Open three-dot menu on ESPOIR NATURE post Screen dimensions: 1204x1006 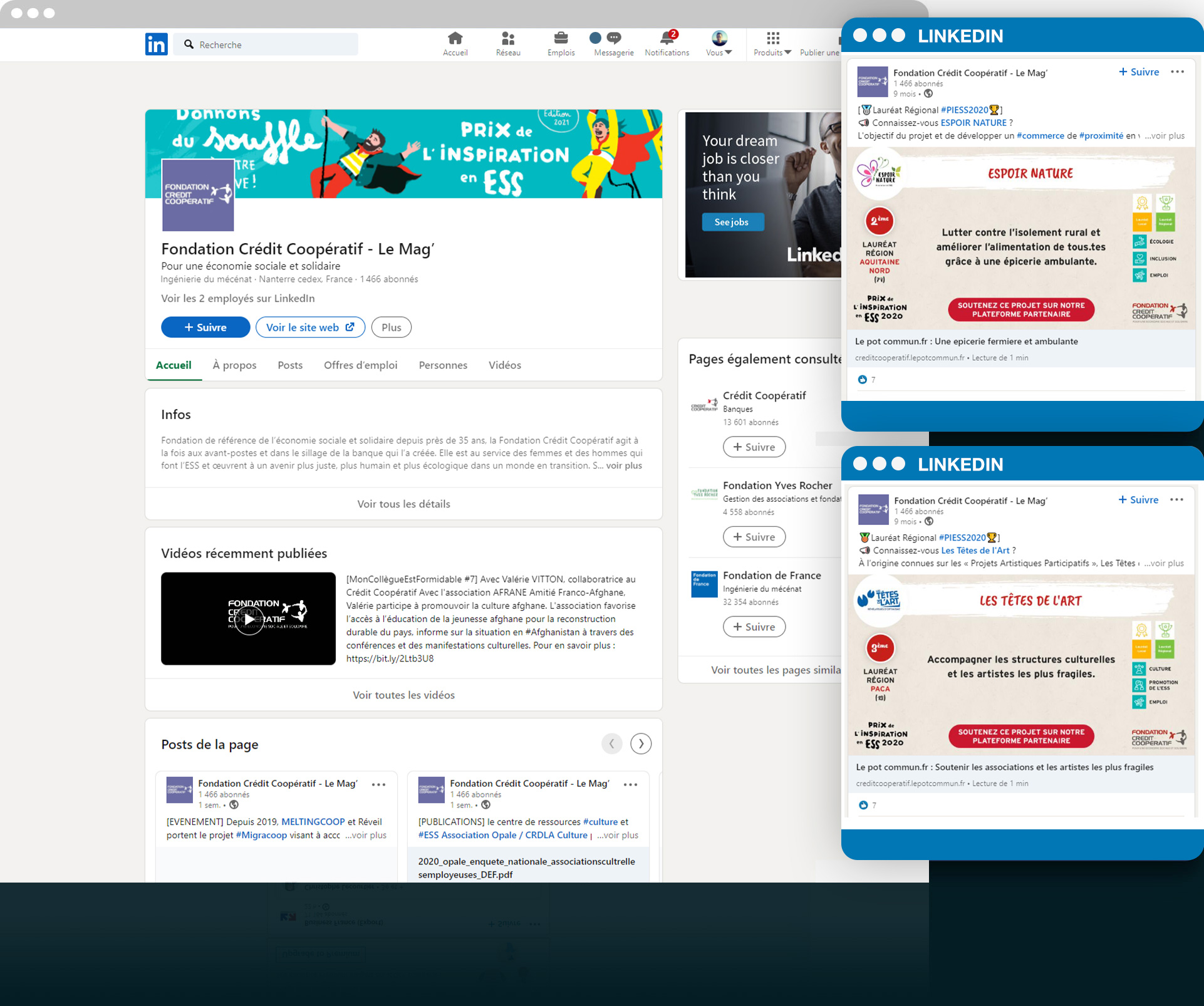1178,72
